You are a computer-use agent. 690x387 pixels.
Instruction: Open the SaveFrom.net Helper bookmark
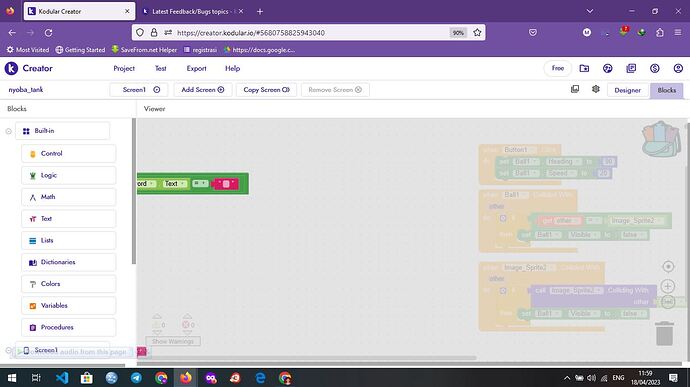tap(144, 50)
